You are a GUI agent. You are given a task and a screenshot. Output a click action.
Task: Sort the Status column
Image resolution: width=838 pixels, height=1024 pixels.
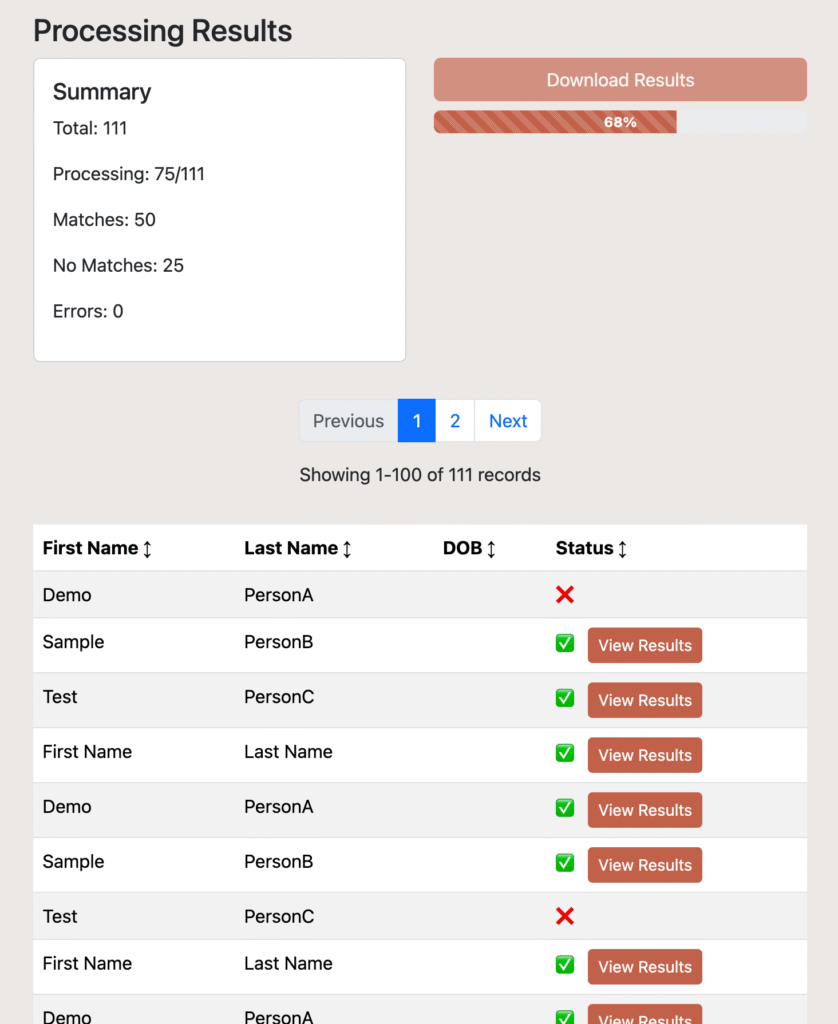click(590, 548)
